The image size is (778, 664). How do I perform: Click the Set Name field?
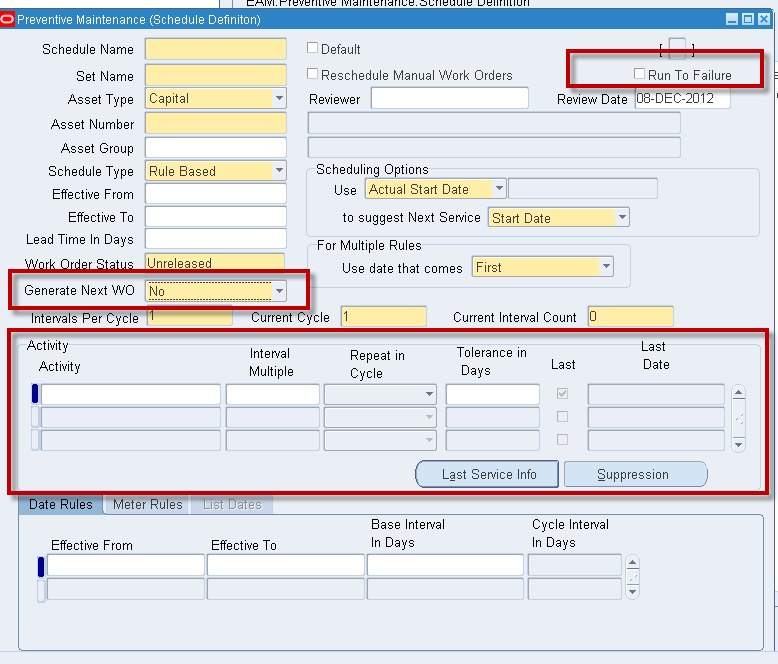pos(216,75)
